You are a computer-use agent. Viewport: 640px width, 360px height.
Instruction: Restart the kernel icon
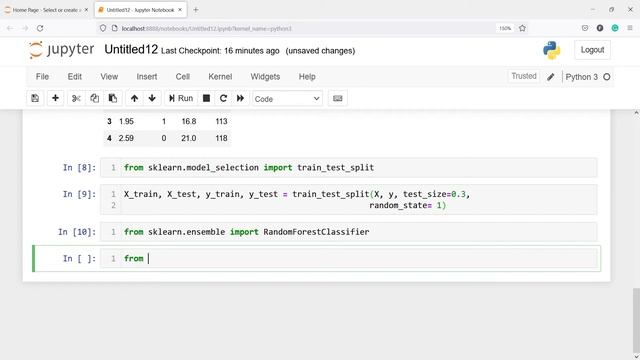(x=223, y=98)
